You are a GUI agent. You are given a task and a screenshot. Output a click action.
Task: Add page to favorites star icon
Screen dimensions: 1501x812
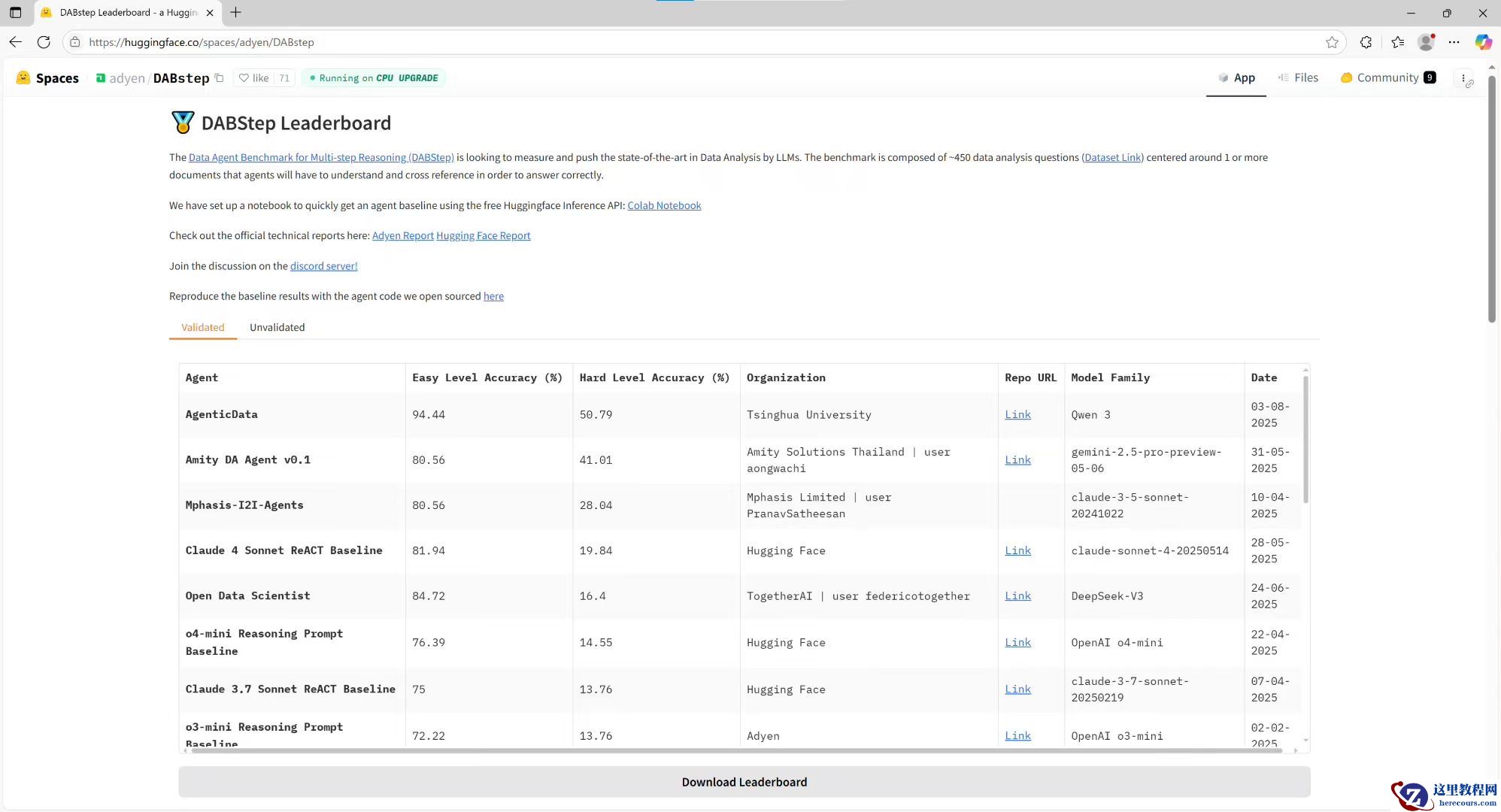(1332, 42)
